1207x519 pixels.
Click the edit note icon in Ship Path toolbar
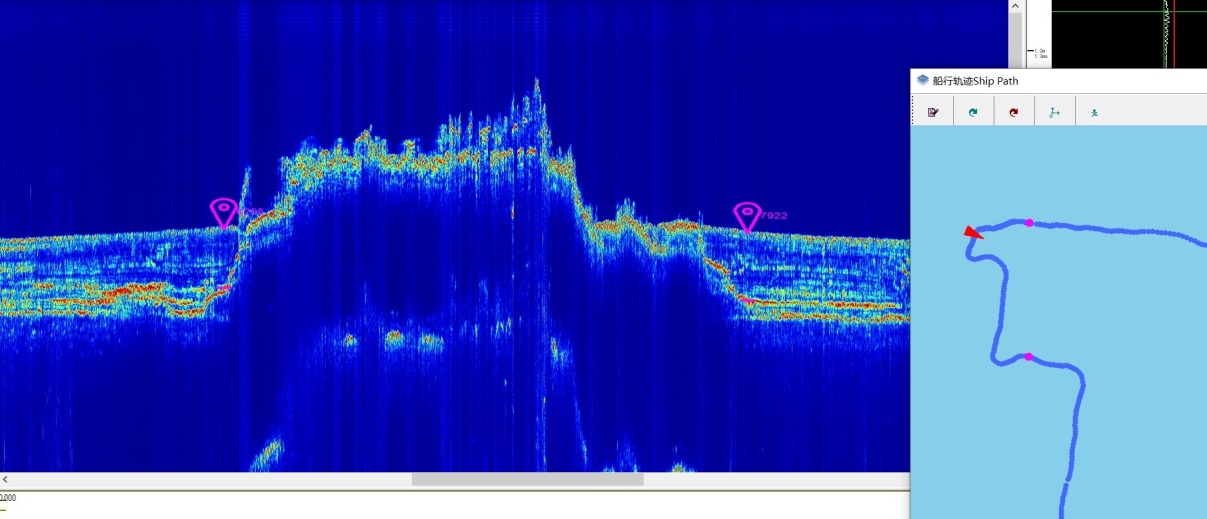pyautogui.click(x=933, y=112)
